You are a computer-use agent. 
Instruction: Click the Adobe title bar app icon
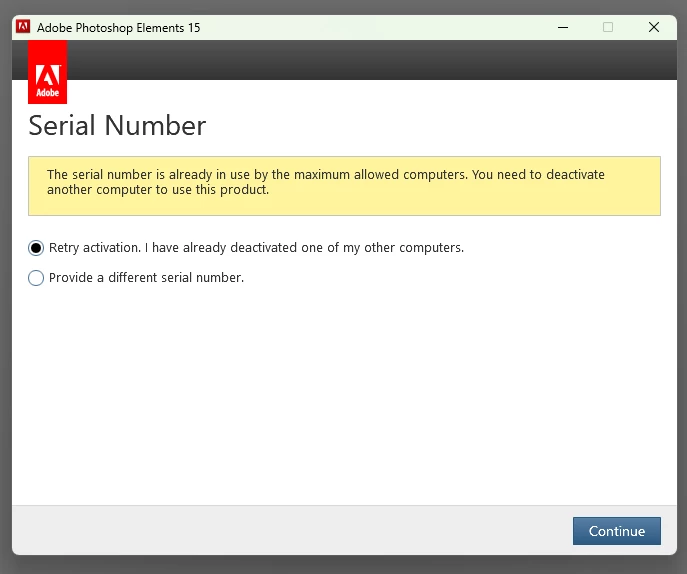pyautogui.click(x=23, y=27)
